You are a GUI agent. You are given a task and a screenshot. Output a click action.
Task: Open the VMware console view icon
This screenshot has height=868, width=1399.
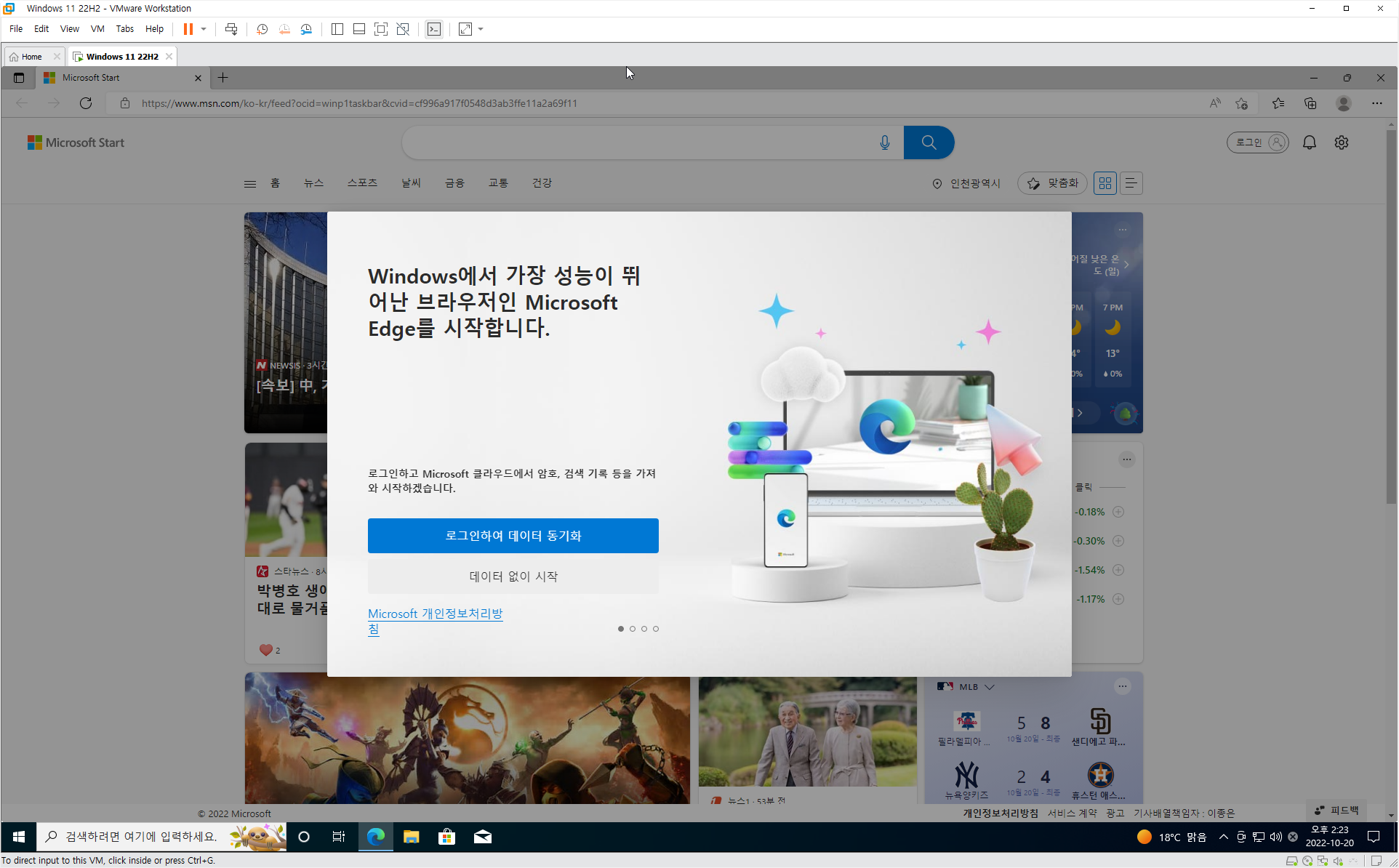434,29
